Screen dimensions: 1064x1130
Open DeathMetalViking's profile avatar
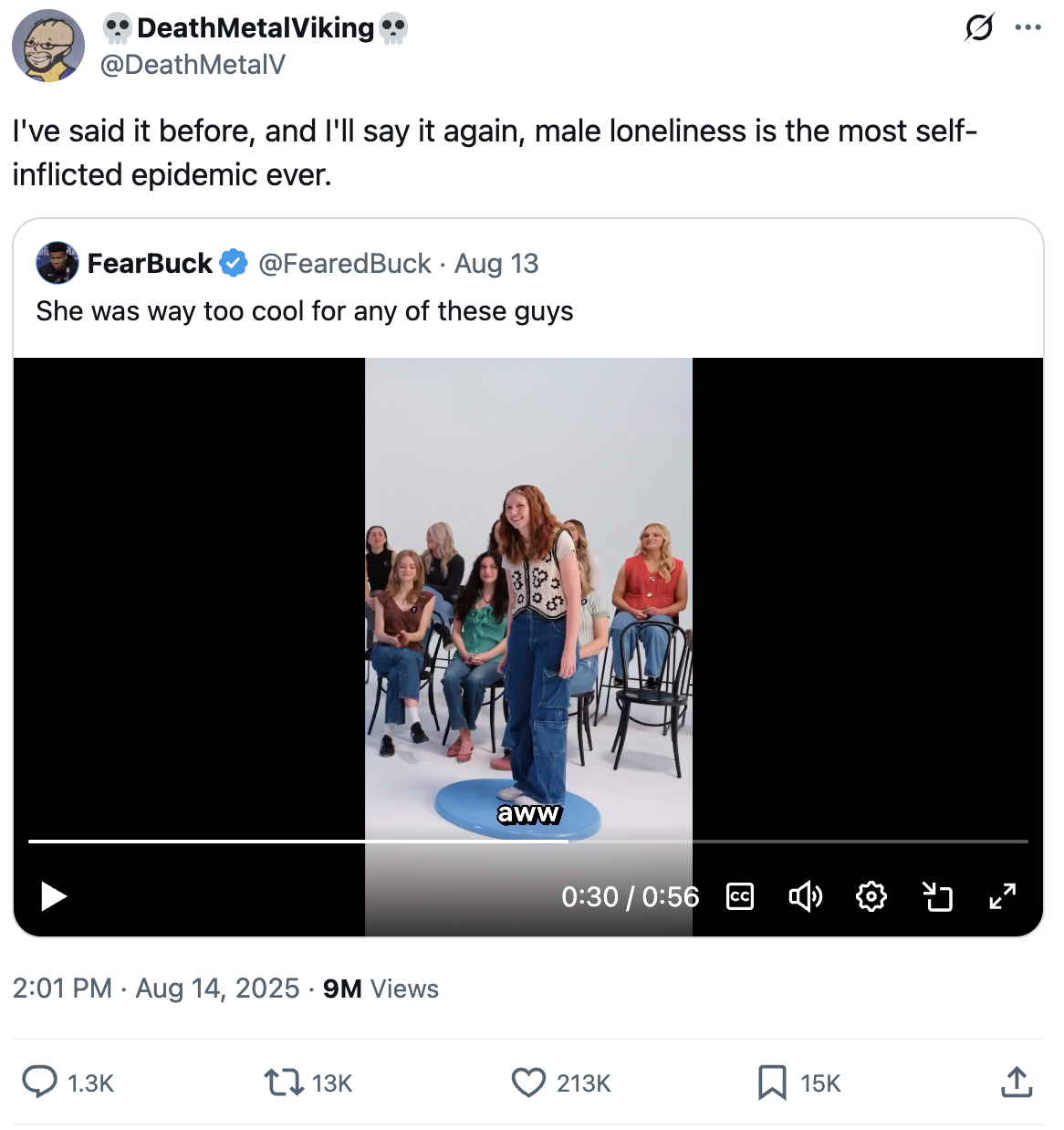[48, 46]
